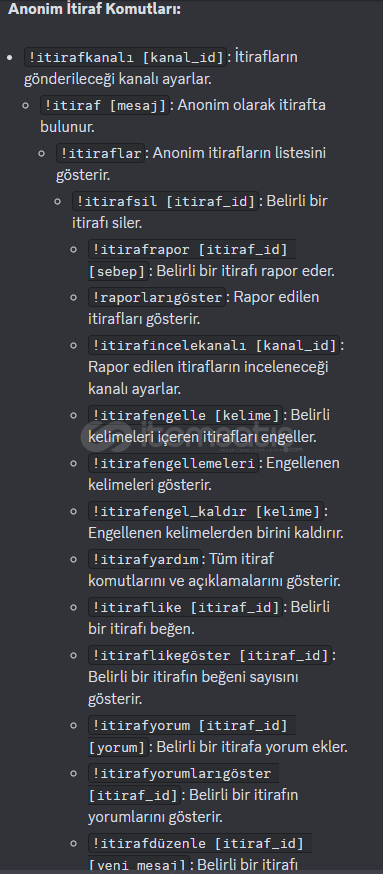Select the !itirafyorumlarıgöster command code
The image size is (383, 874).
pyautogui.click(x=183, y=773)
